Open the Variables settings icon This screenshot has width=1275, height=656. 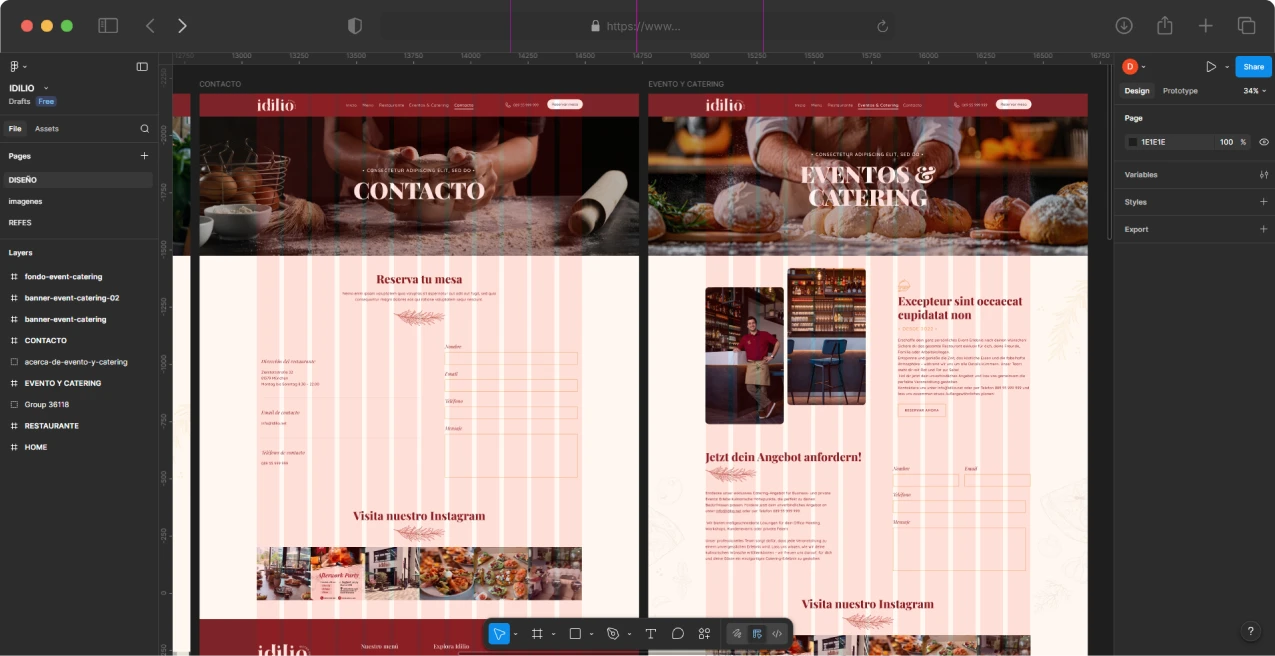[x=1263, y=175]
